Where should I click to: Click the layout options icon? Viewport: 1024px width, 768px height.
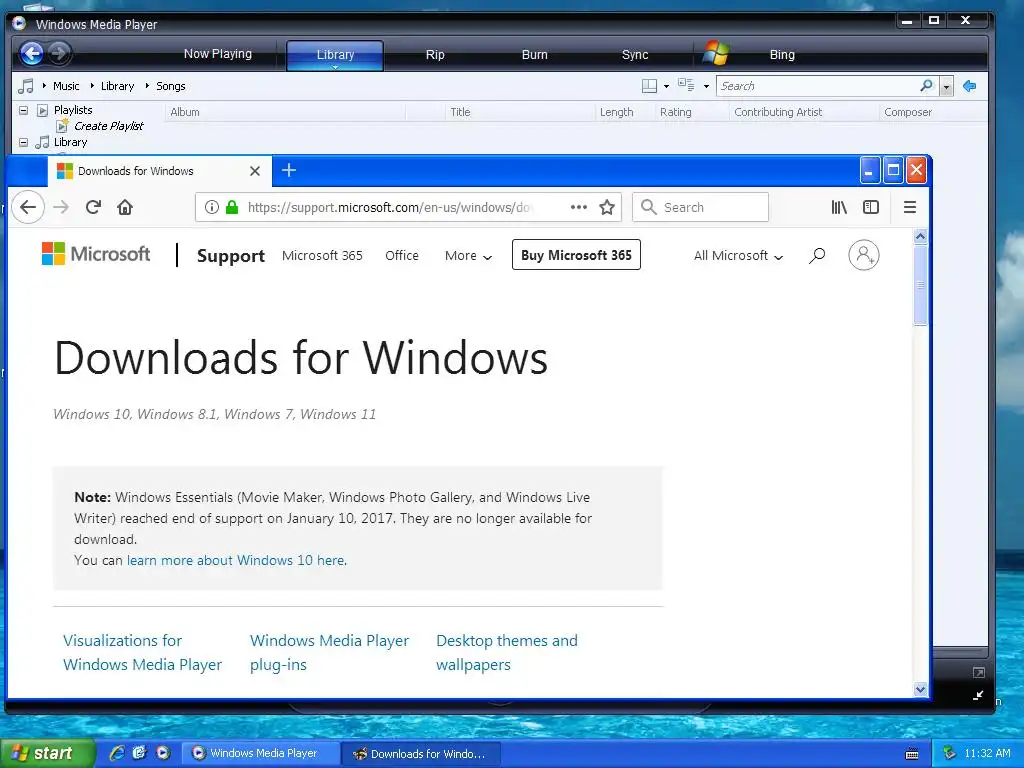(x=649, y=86)
